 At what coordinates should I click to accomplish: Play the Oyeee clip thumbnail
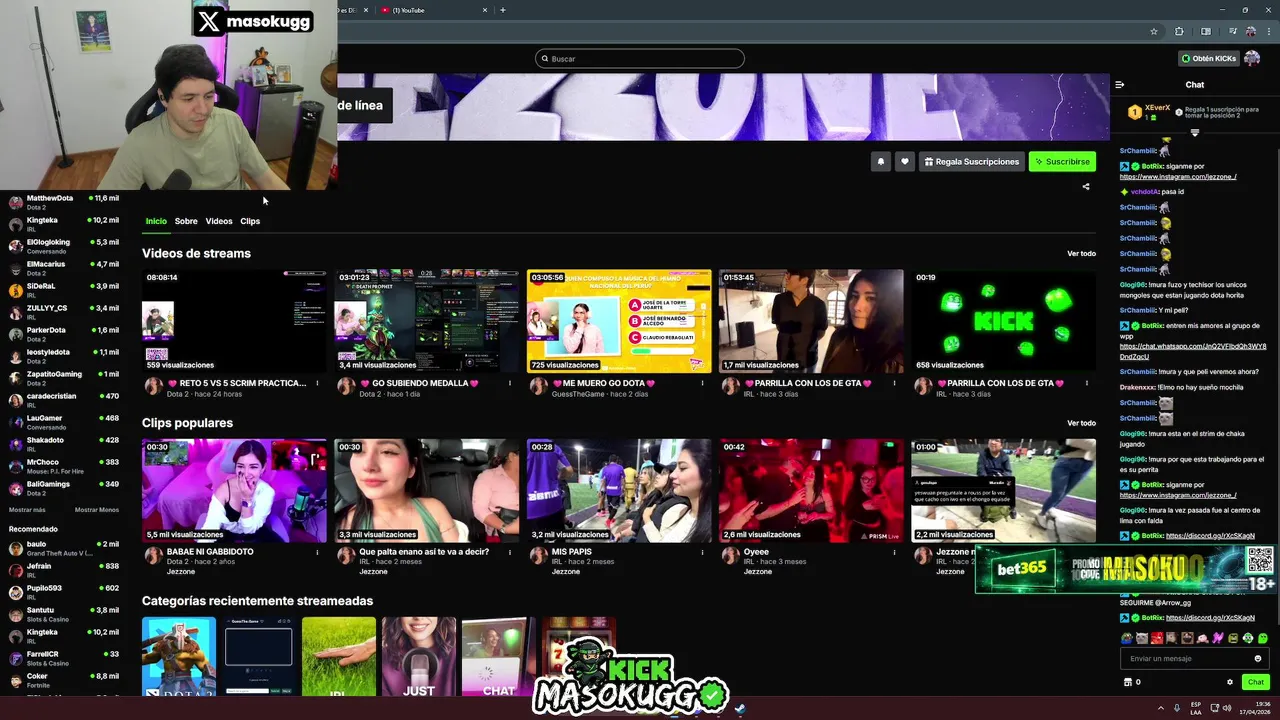pos(811,491)
